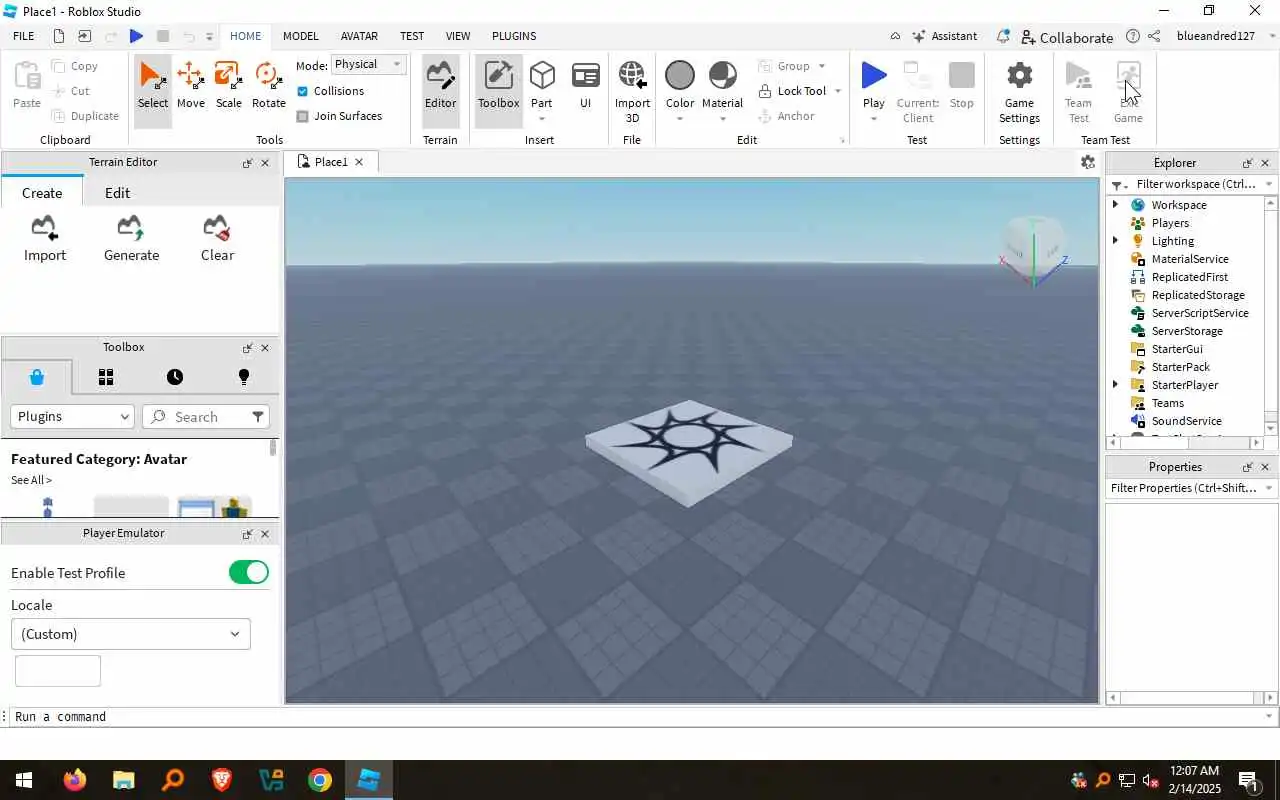
Task: Select SoundService in Explorer
Action: (x=1186, y=421)
